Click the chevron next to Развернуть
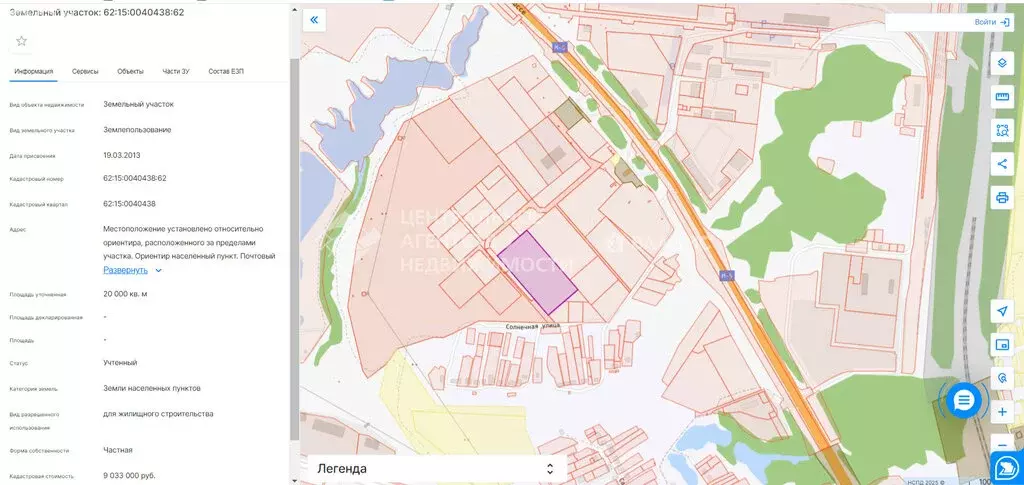The image size is (1024, 485). point(158,270)
